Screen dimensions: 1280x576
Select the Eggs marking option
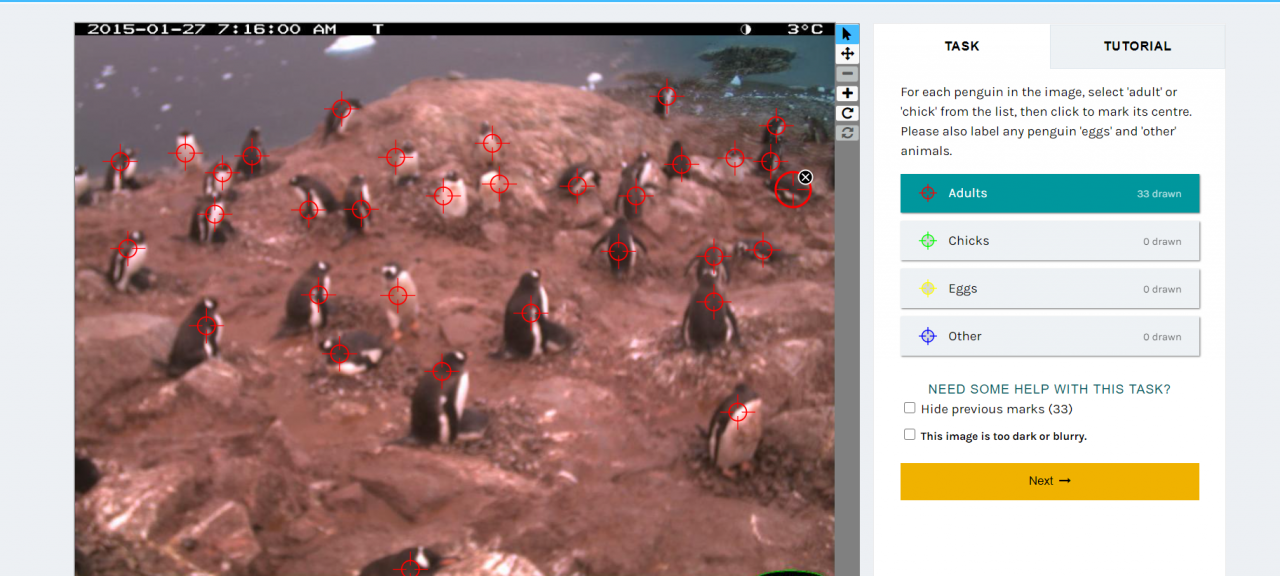1049,289
